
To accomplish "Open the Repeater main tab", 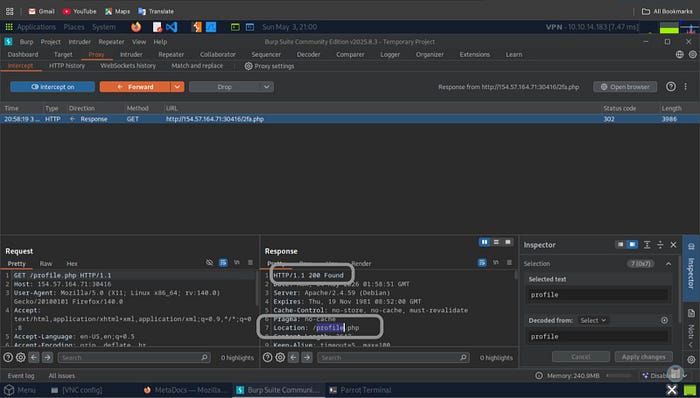I will click(171, 54).
